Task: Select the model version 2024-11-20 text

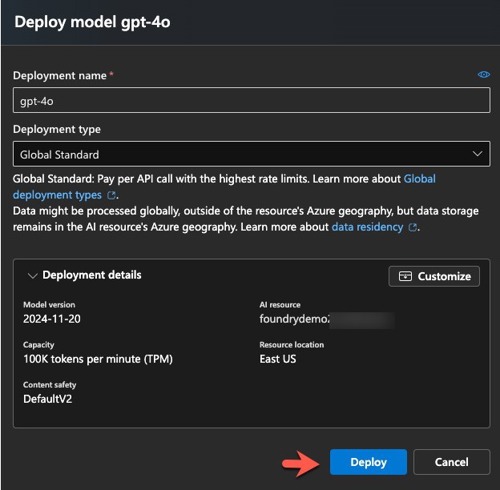Action: point(52,319)
